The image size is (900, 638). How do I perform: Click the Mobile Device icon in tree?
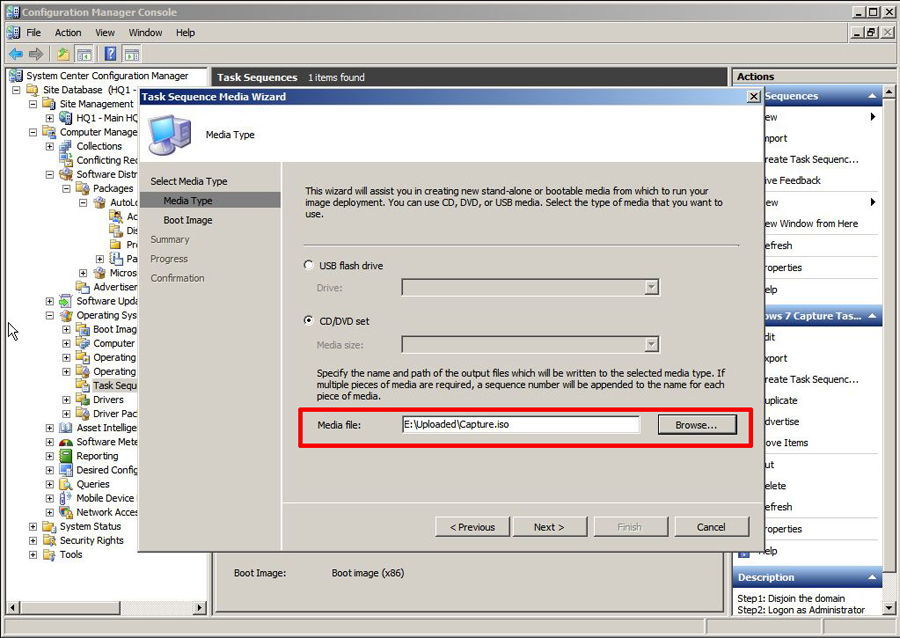point(66,499)
